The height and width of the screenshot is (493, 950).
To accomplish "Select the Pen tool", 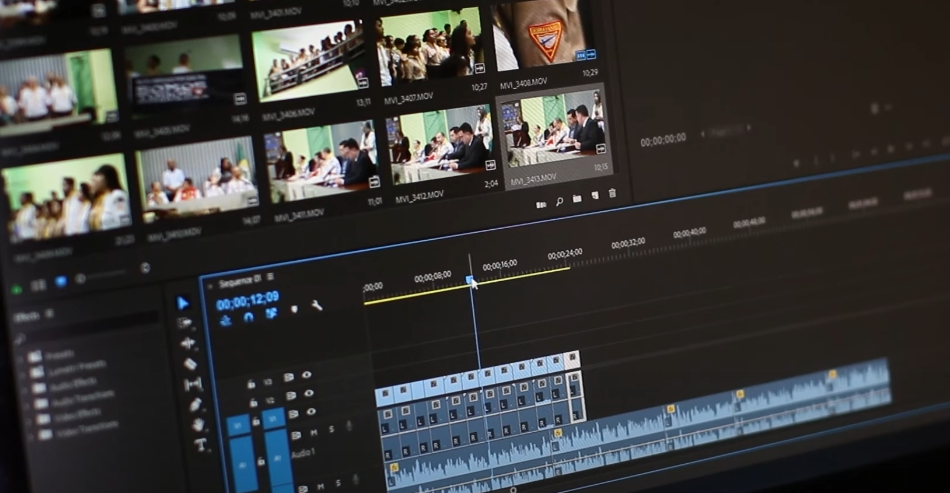I will [x=195, y=405].
